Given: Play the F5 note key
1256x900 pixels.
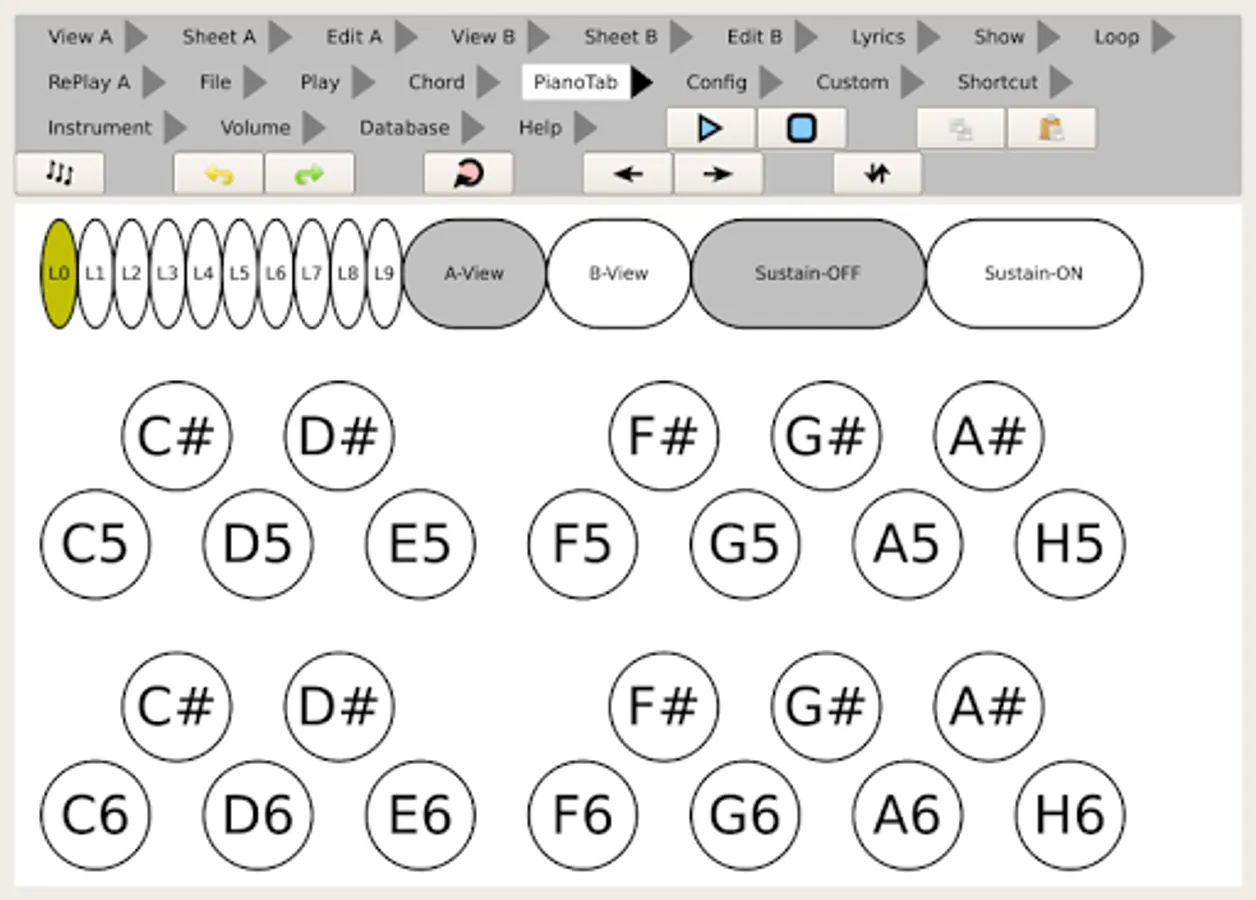Looking at the screenshot, I should [x=583, y=544].
